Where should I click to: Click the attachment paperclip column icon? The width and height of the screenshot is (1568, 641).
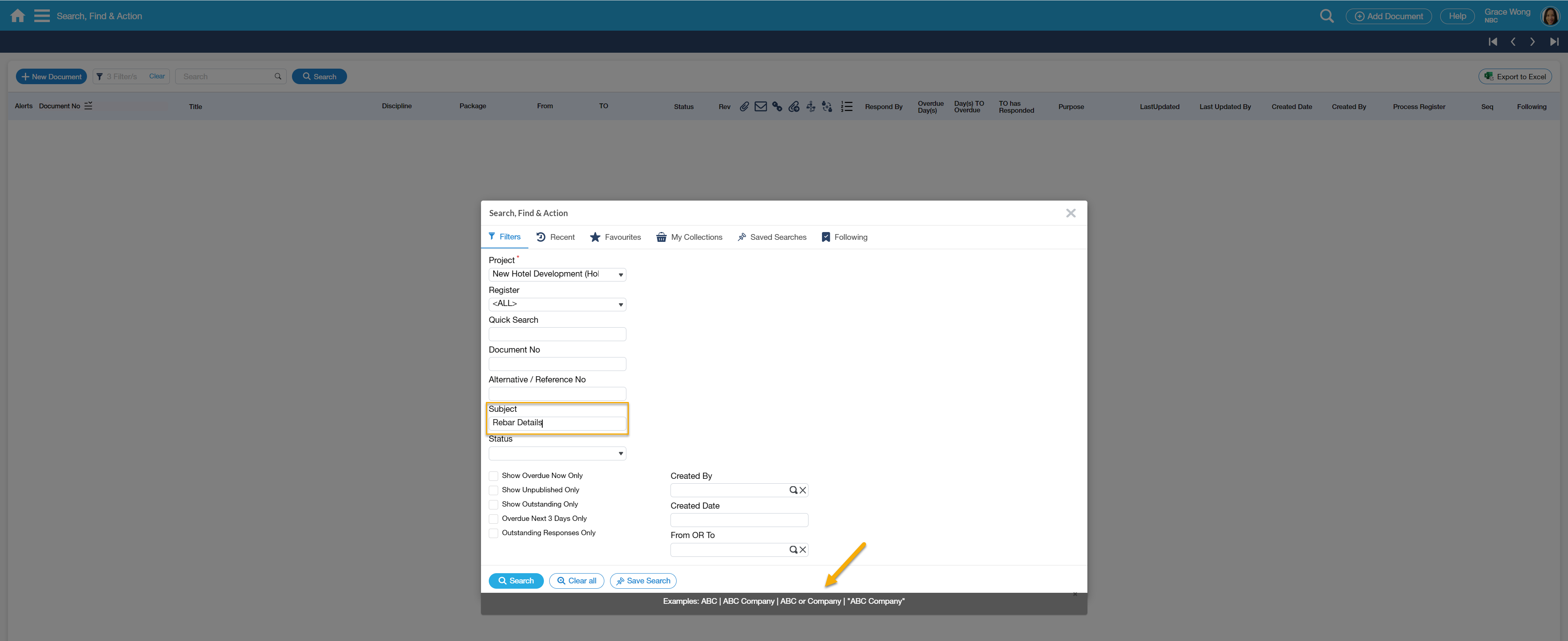[x=744, y=107]
